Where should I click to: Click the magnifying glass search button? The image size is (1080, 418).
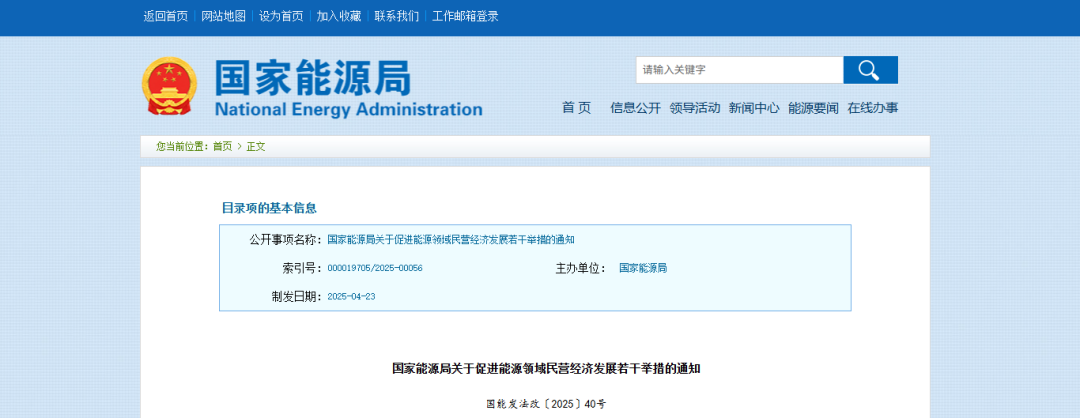click(x=870, y=70)
